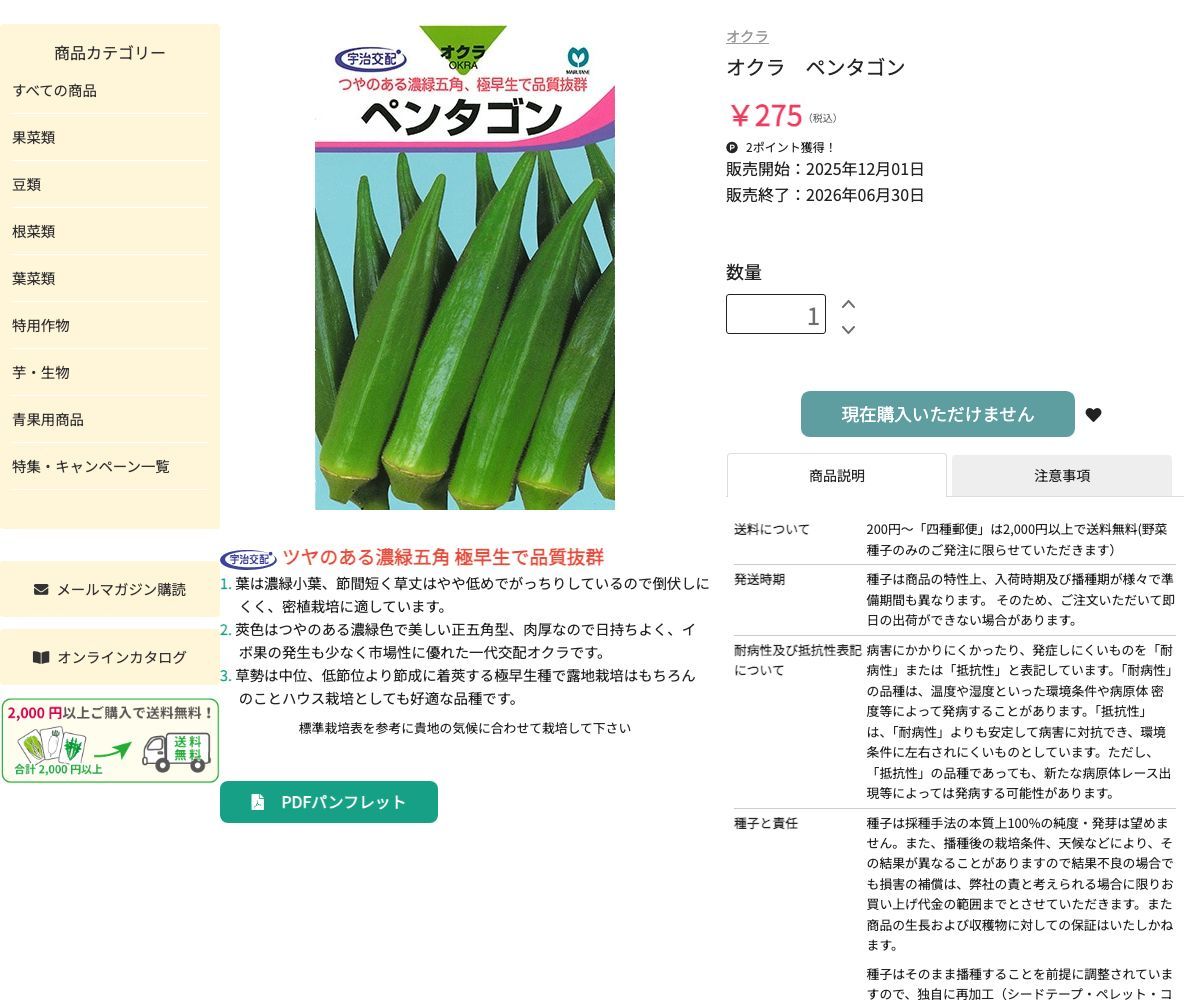Decrease the quantity with the down chevron

click(848, 328)
